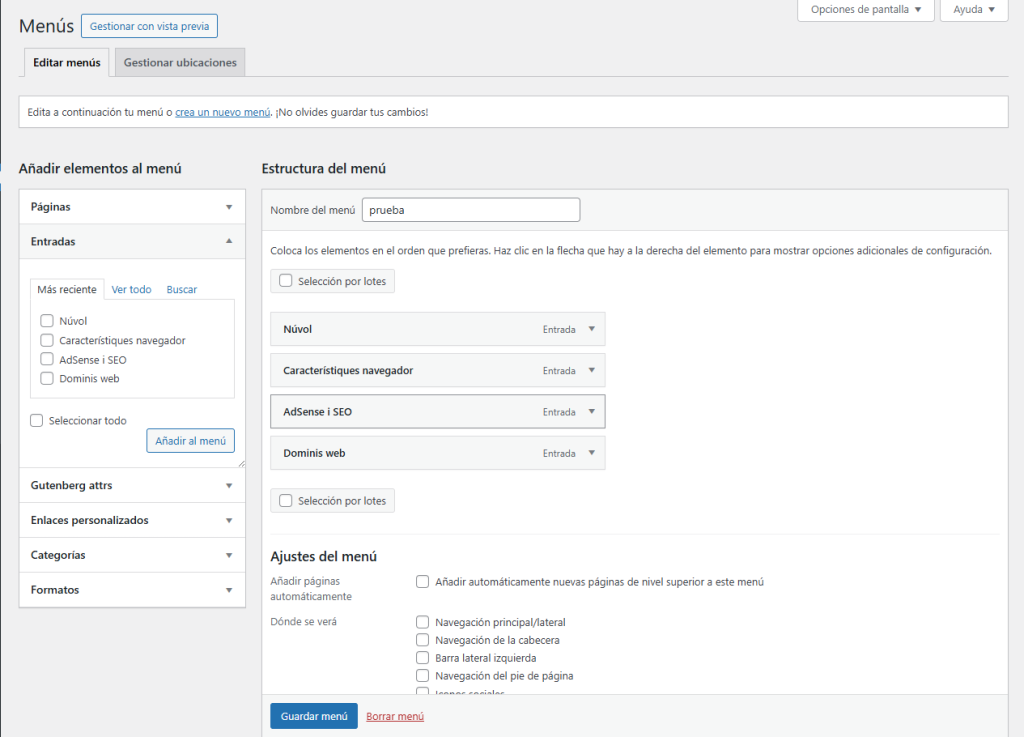This screenshot has height=737, width=1024.
Task: Expand the Gutenberg attrs section
Action: pyautogui.click(x=229, y=486)
